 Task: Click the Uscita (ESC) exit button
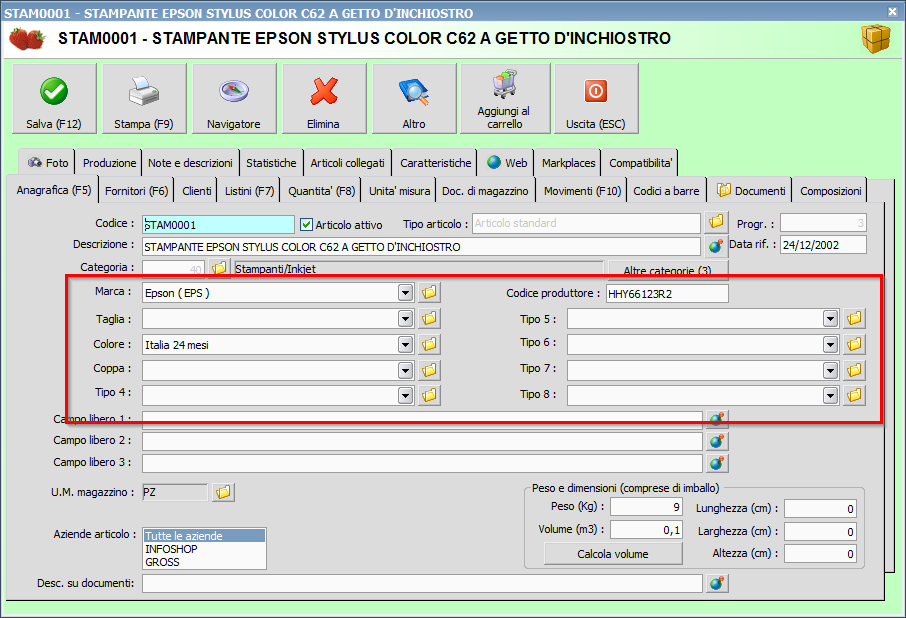point(596,99)
